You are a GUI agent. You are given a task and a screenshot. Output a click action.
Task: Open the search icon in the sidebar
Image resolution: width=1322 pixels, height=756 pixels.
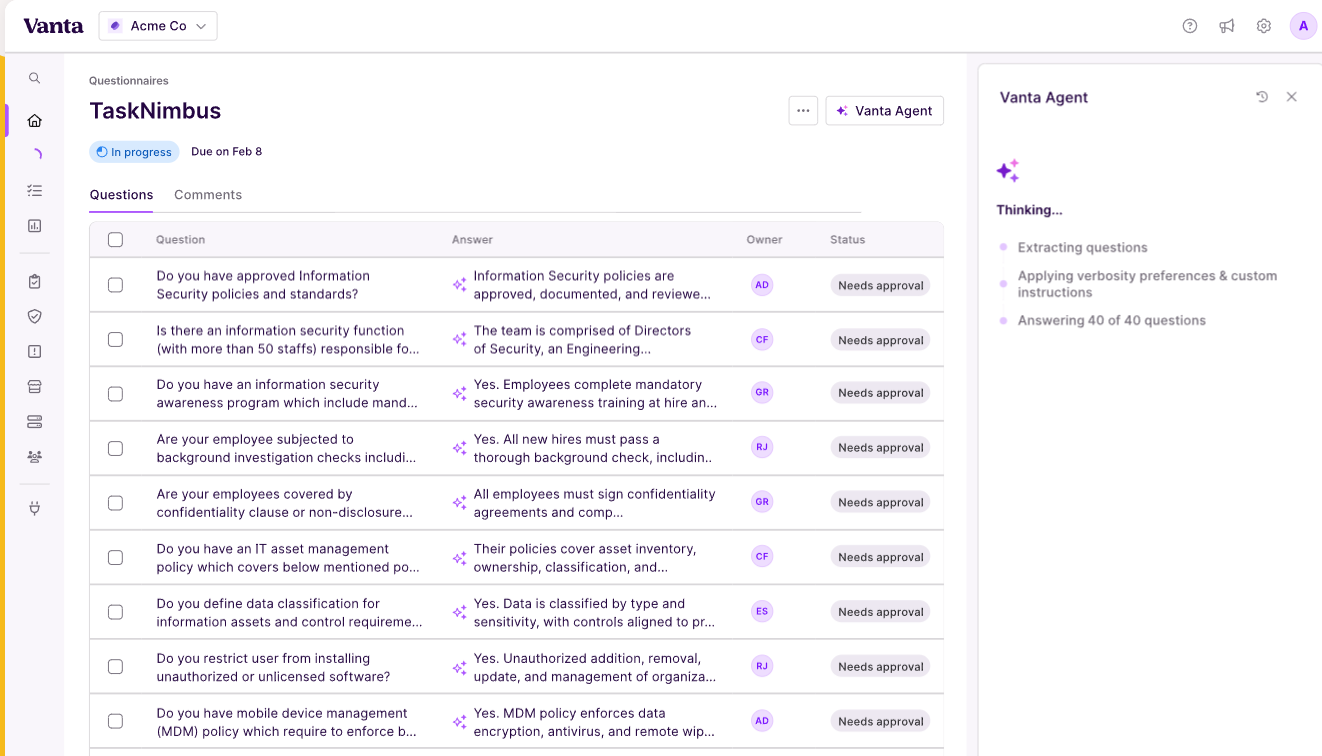34,78
